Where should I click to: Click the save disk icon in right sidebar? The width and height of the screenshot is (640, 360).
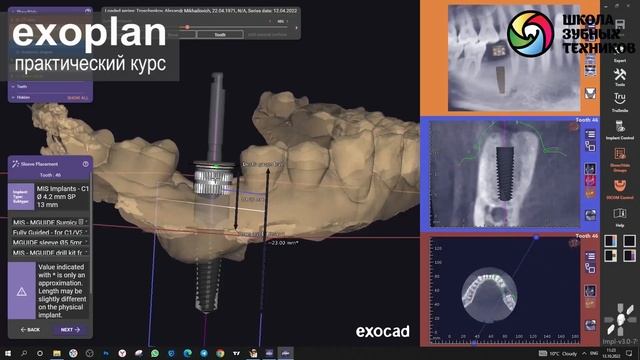(x=620, y=24)
